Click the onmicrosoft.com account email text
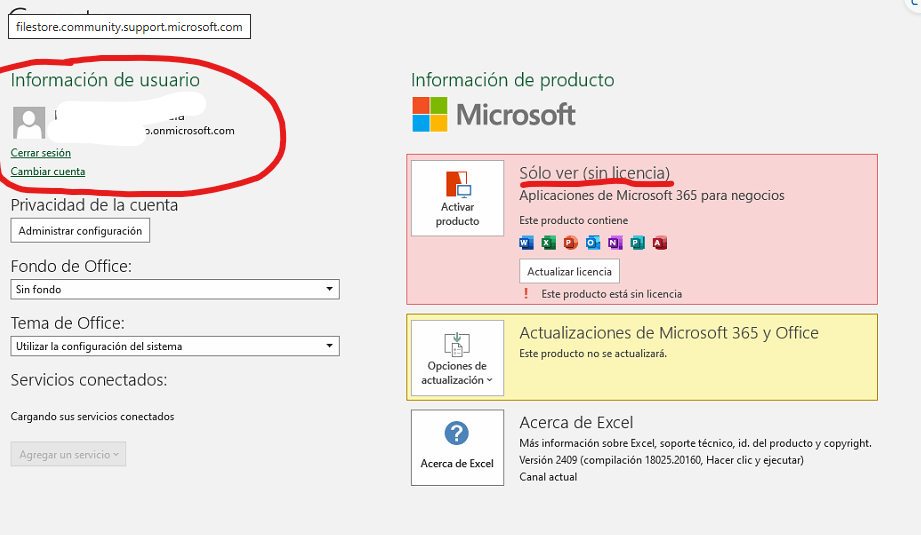Image resolution: width=921 pixels, height=535 pixels. coord(190,130)
